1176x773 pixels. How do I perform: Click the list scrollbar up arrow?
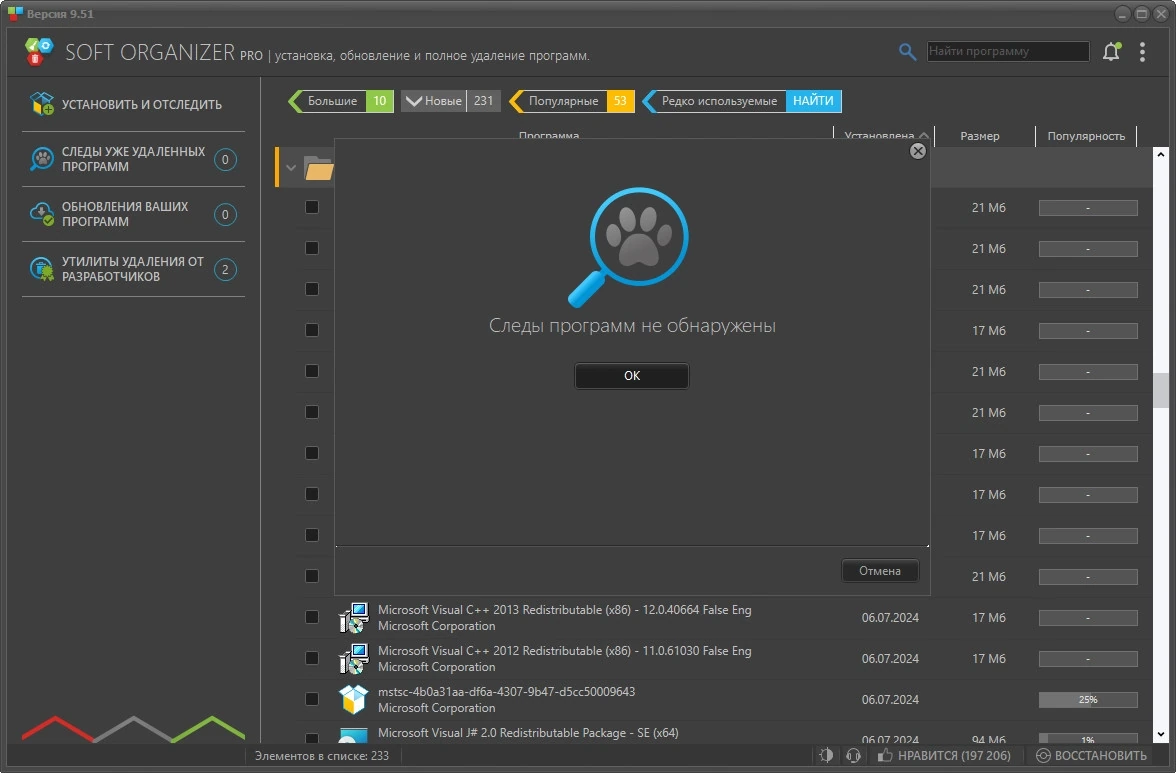point(1161,154)
